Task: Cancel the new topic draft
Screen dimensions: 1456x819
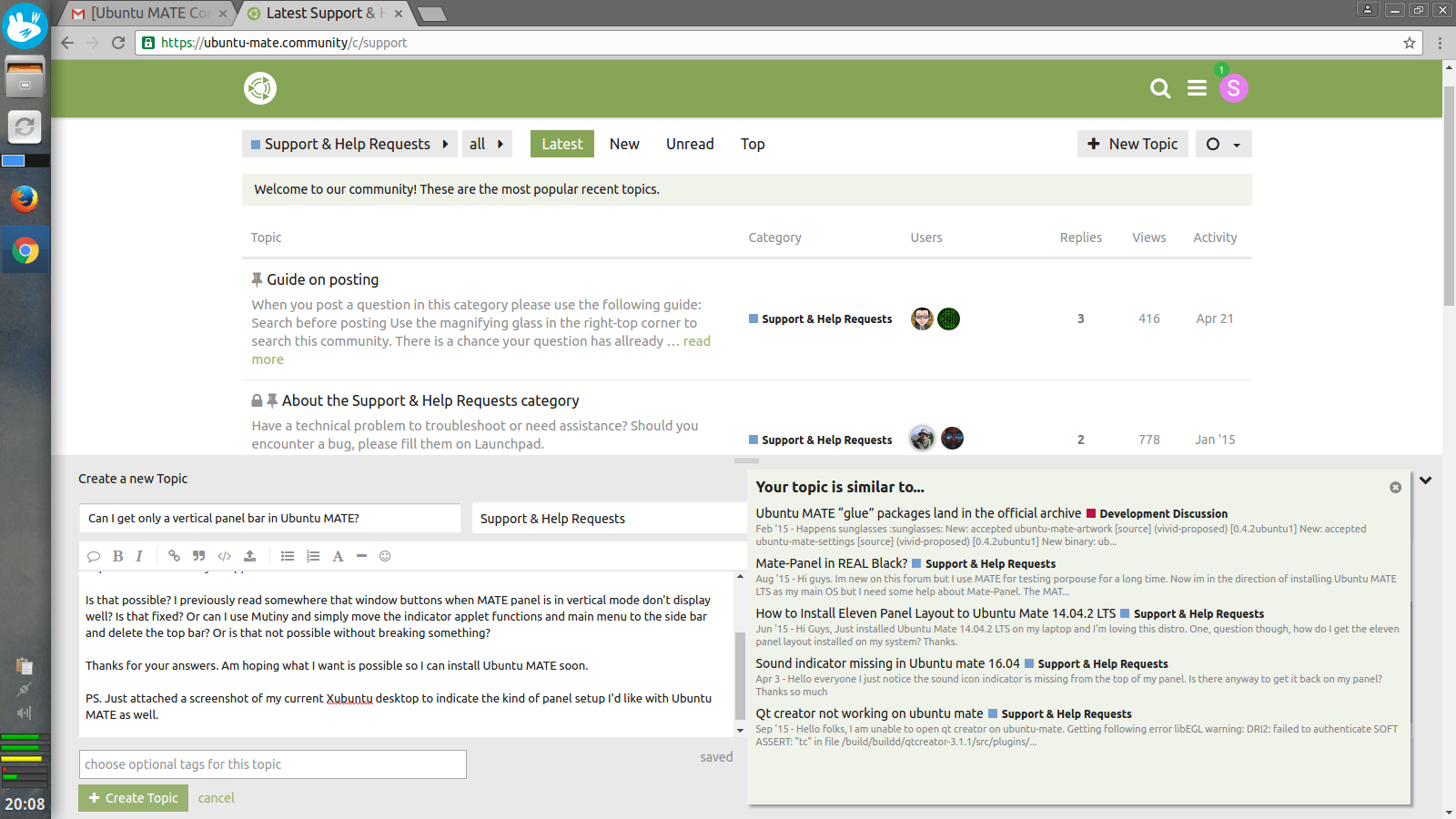Action: click(x=217, y=798)
